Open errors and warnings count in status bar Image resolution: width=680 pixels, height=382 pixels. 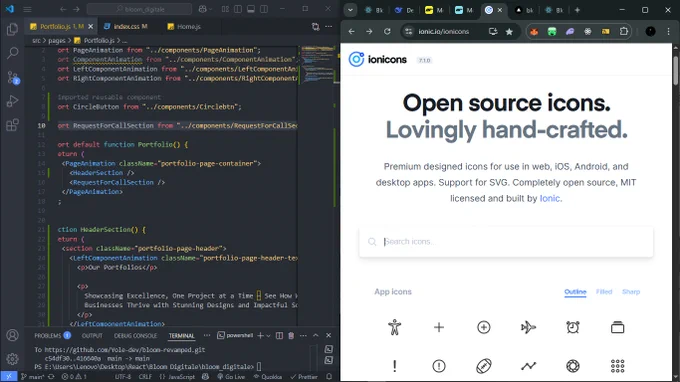point(74,377)
